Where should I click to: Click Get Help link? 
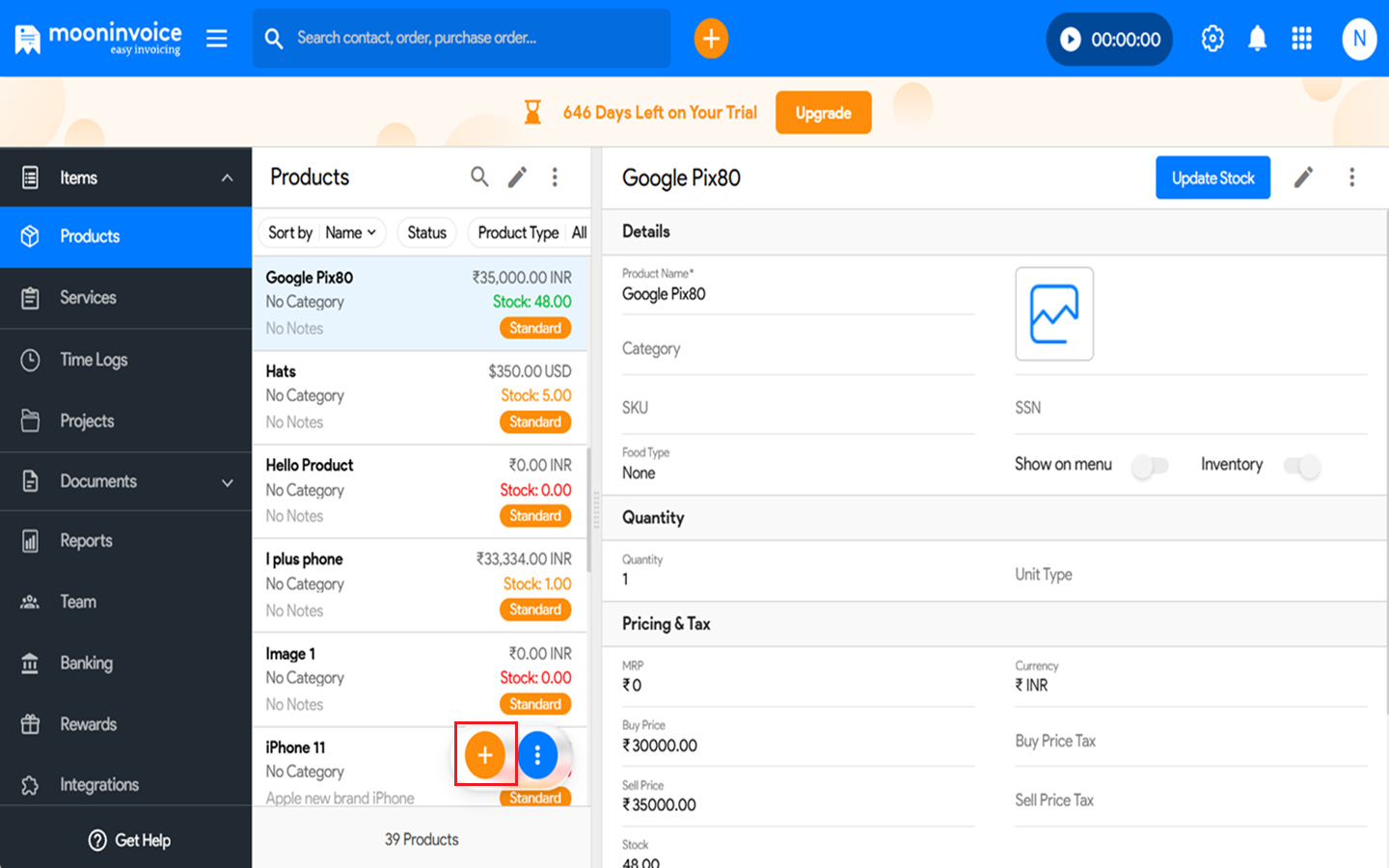(x=129, y=840)
